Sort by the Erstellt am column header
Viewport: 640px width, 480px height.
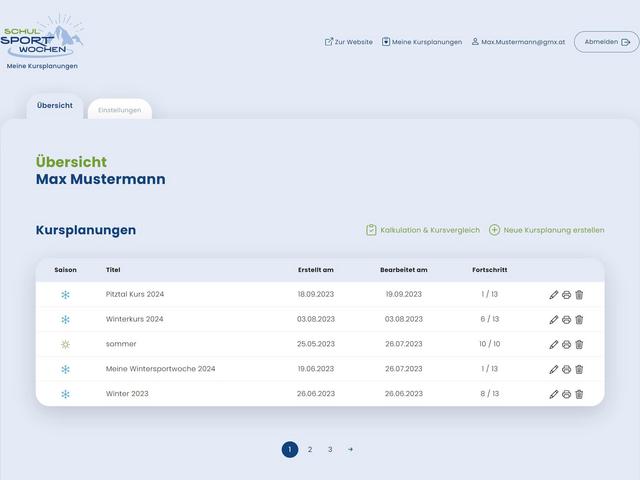(316, 270)
